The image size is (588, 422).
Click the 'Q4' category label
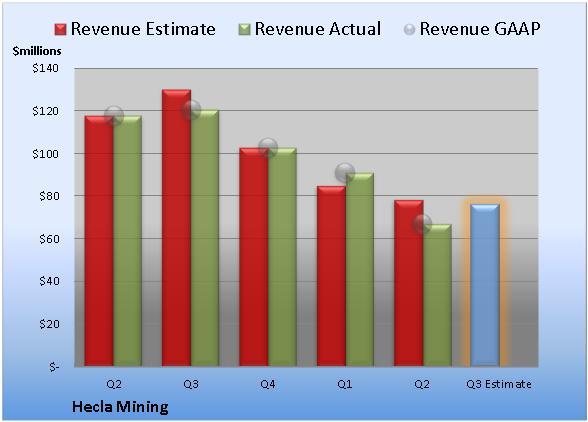click(268, 384)
